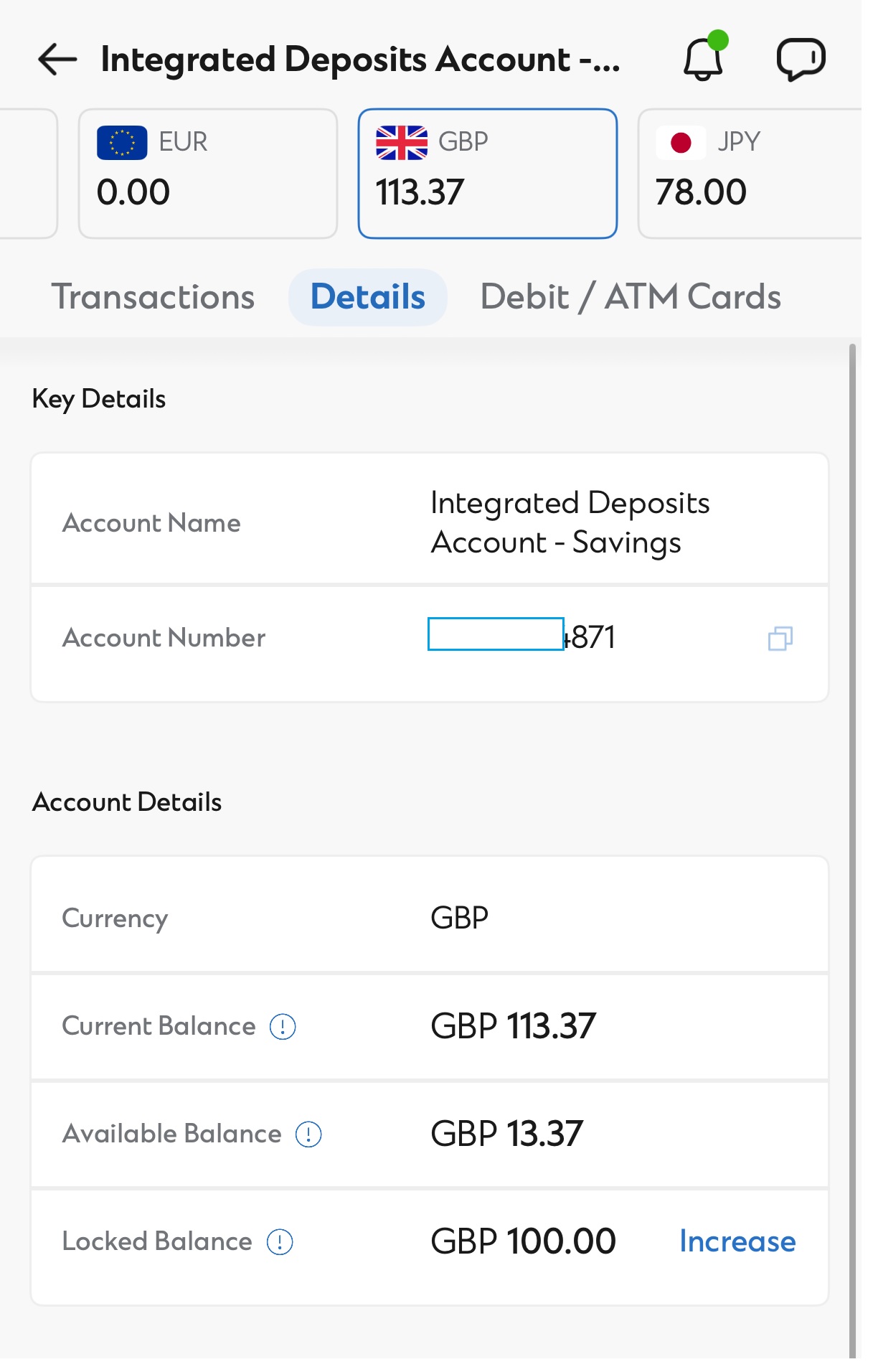Tap the Japan flag icon
The height and width of the screenshot is (1372, 878).
pos(681,142)
